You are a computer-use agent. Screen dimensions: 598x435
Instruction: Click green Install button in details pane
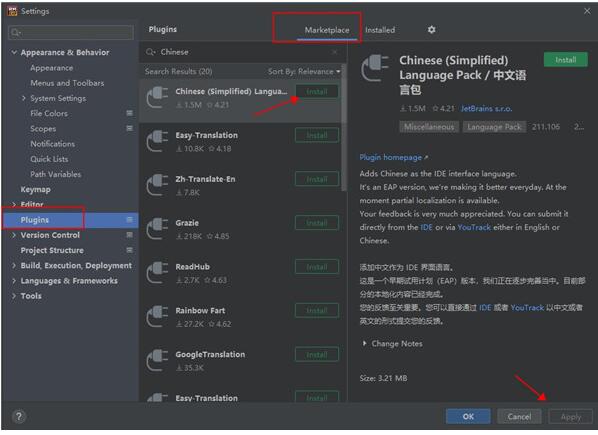[566, 60]
